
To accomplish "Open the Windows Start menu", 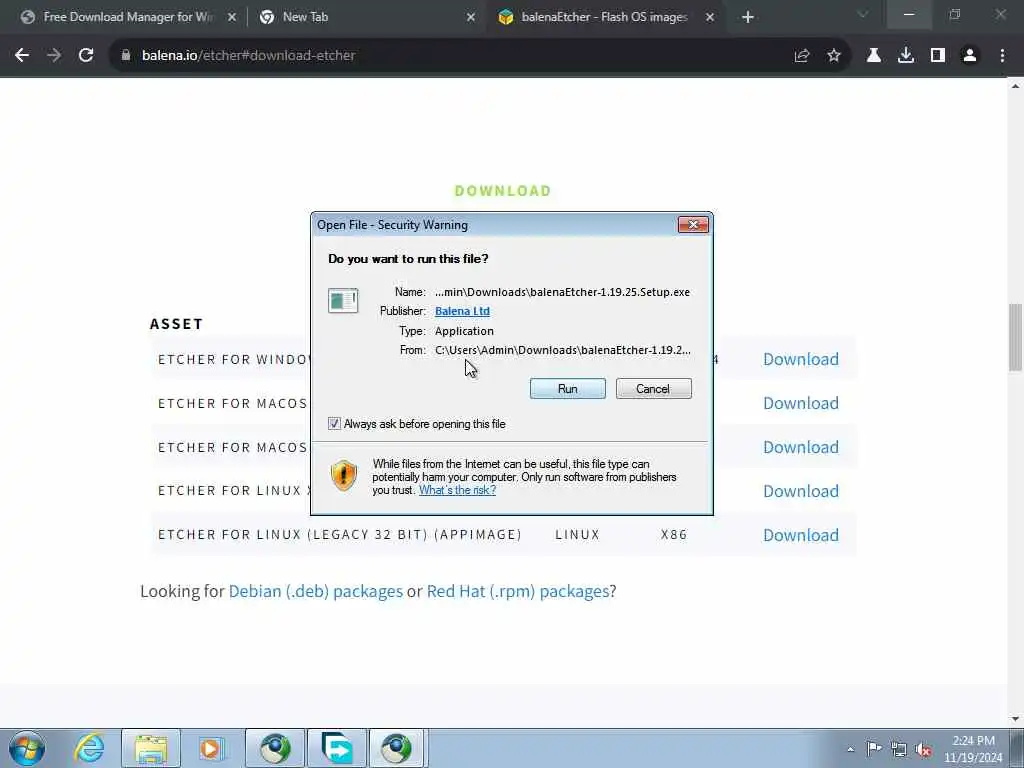I will (x=27, y=748).
